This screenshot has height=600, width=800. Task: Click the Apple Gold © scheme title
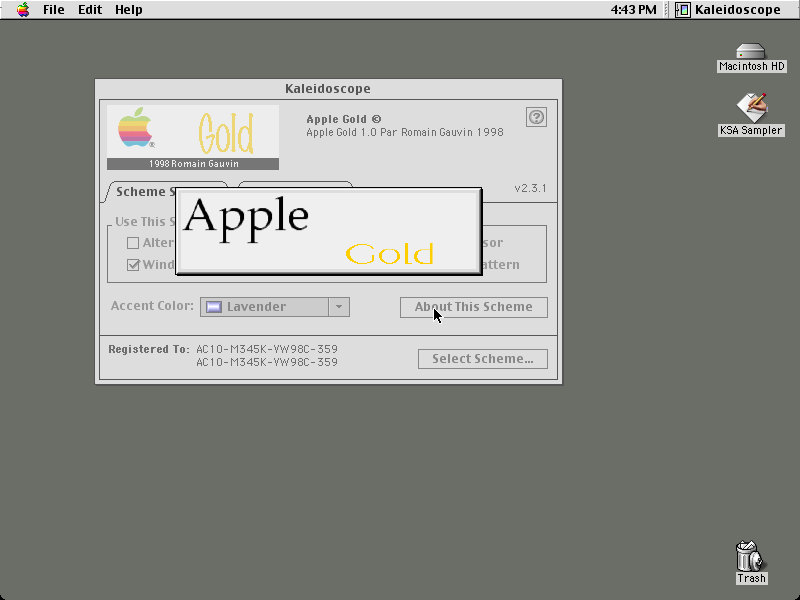(343, 119)
